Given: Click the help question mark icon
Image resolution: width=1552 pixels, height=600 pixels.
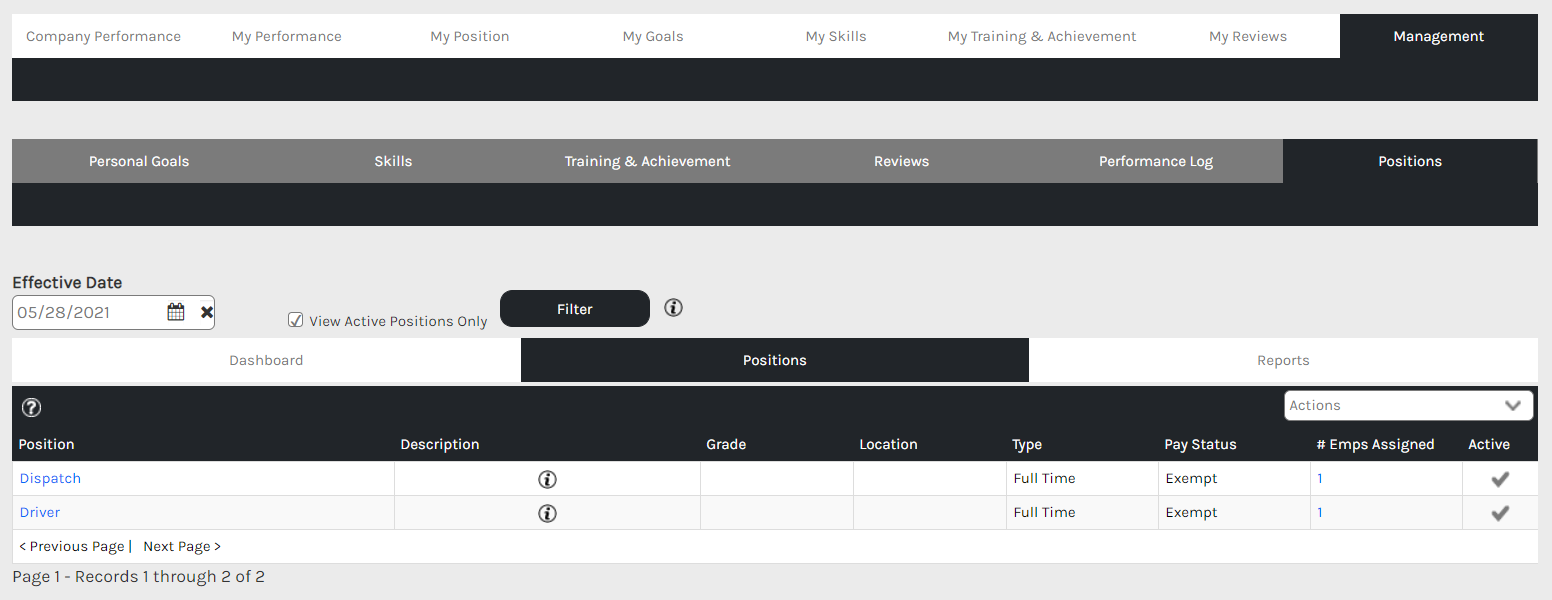Looking at the screenshot, I should click(31, 407).
